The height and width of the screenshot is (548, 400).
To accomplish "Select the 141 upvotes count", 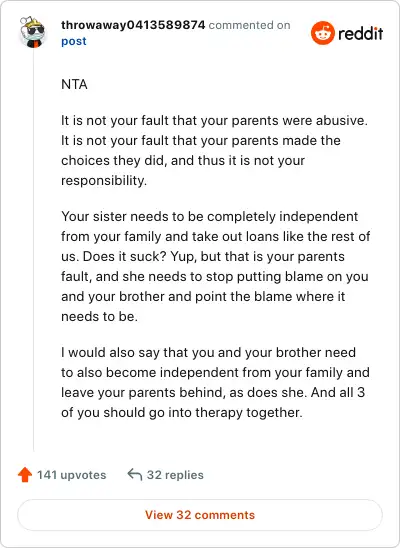I will click(x=72, y=475).
